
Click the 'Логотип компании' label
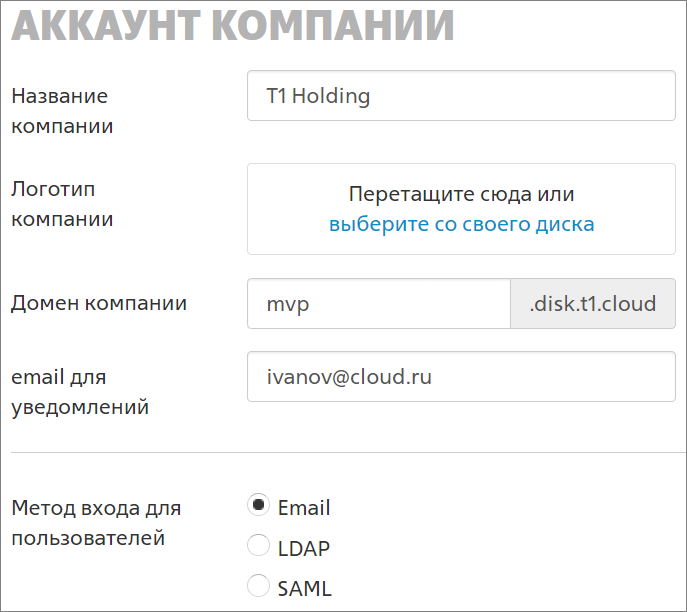tap(62, 204)
